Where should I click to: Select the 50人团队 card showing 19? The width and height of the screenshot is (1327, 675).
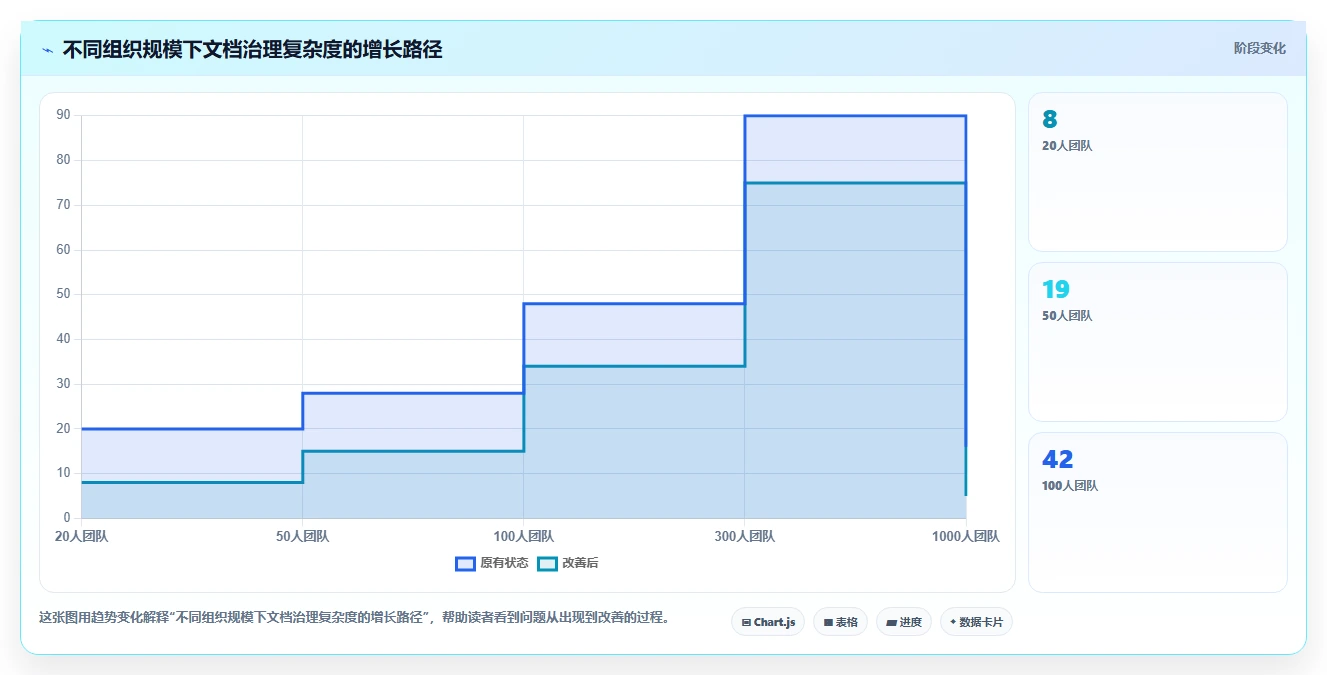(1158, 342)
